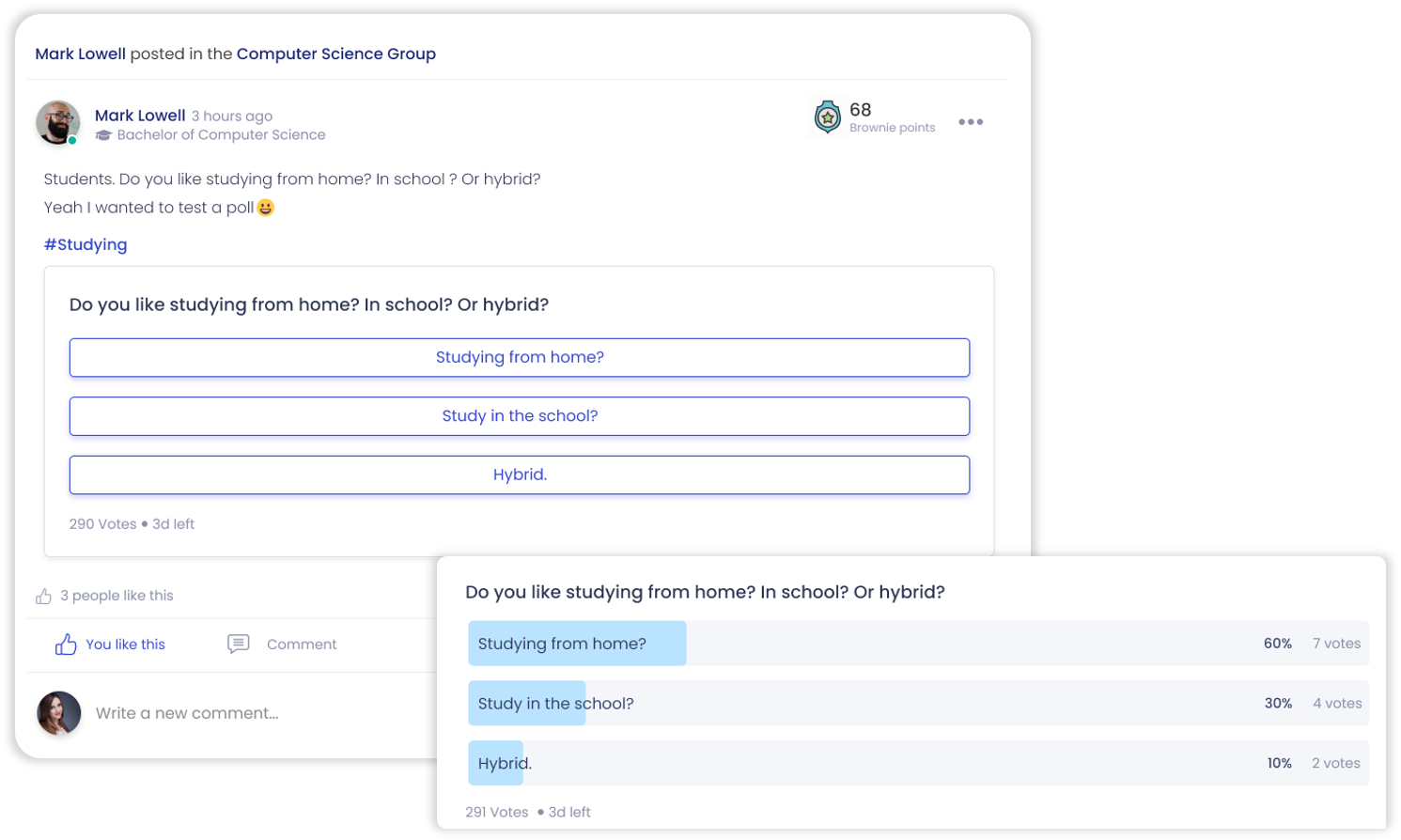Click the 30% 'Study in the school?' result bar
Screen dimensions: 1401x840
[x=919, y=703]
